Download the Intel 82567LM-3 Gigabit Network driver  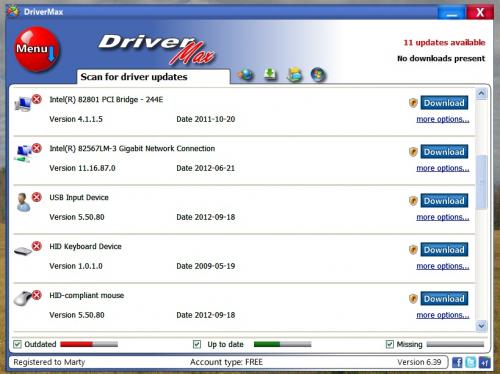pos(444,152)
